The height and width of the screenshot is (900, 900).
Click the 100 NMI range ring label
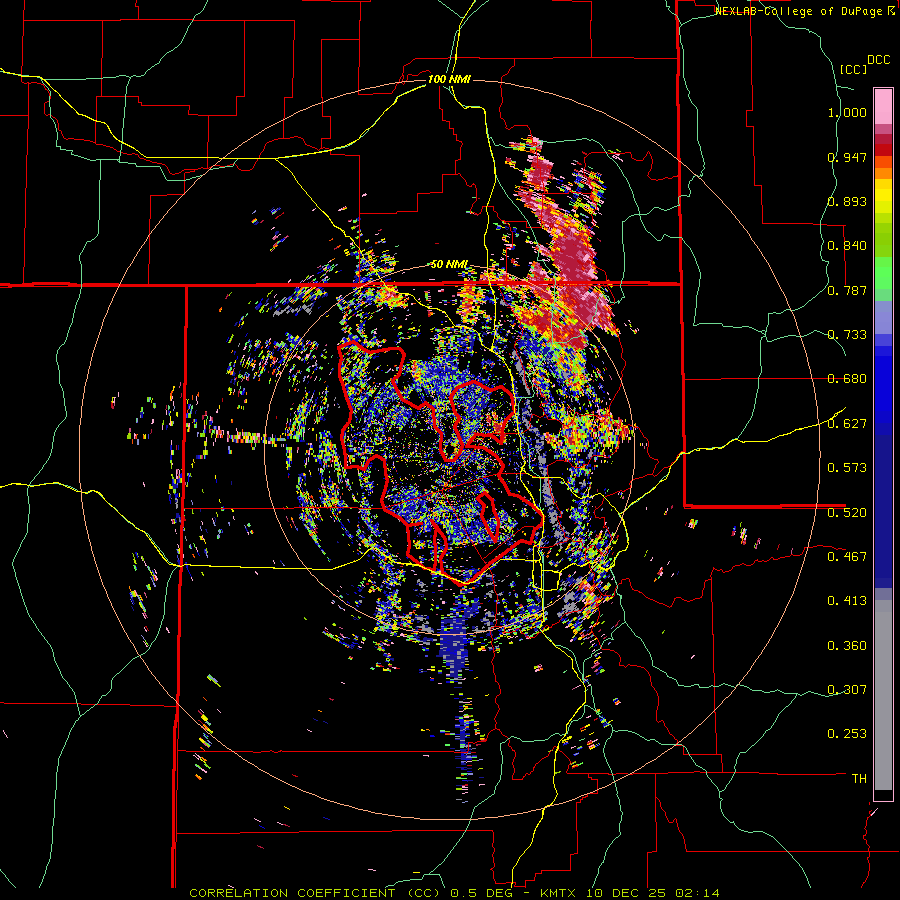(x=449, y=79)
